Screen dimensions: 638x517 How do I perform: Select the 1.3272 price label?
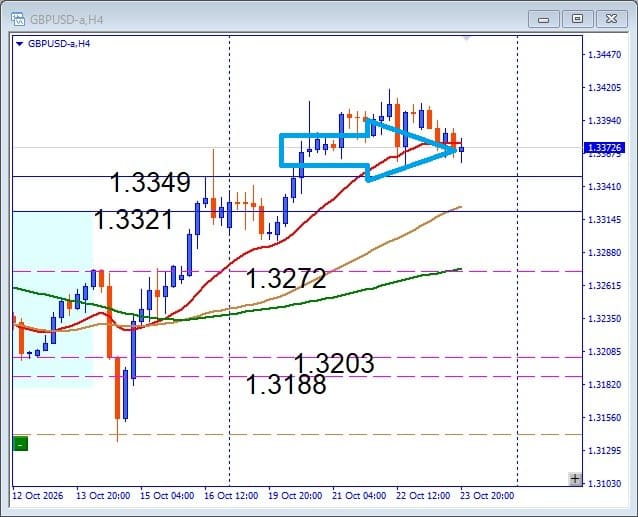tap(286, 278)
